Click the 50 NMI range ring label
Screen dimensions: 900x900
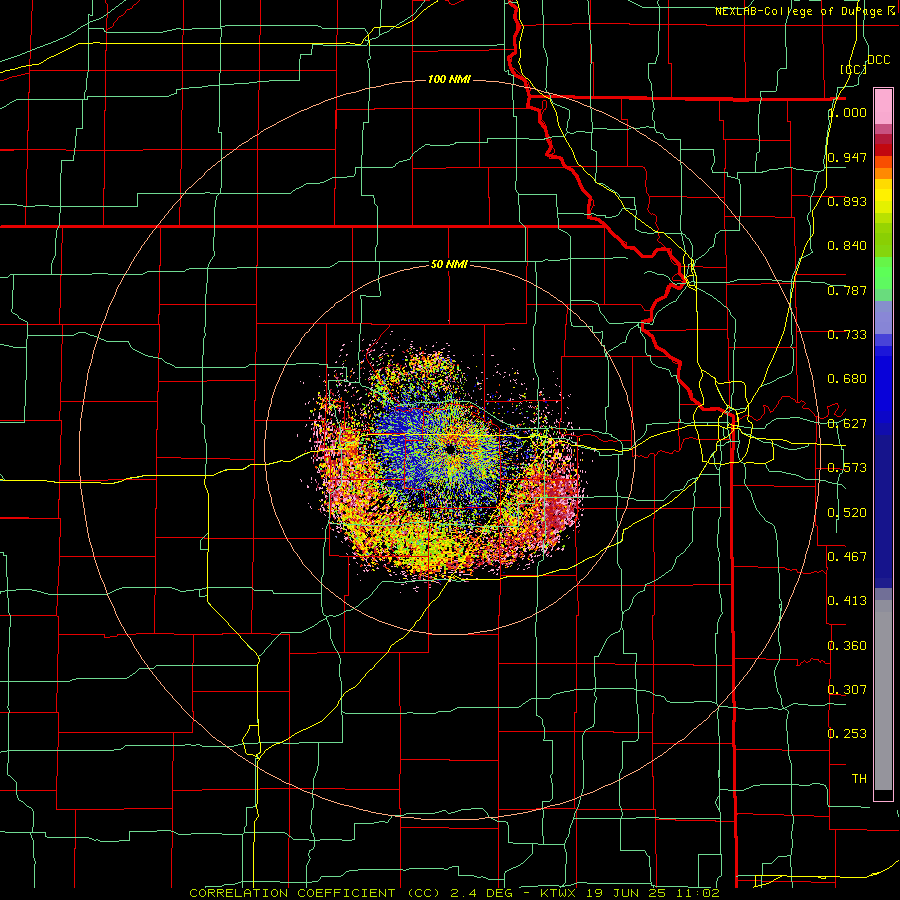[x=449, y=264]
